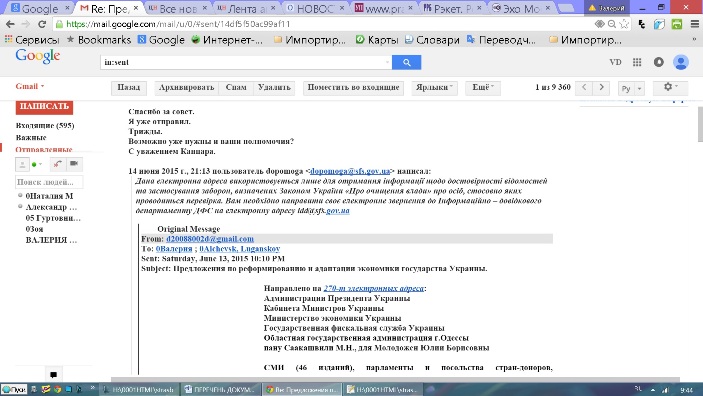The width and height of the screenshot is (703, 396).
Task: Click the green extension icon in Chrome toolbar
Action: click(x=677, y=24)
